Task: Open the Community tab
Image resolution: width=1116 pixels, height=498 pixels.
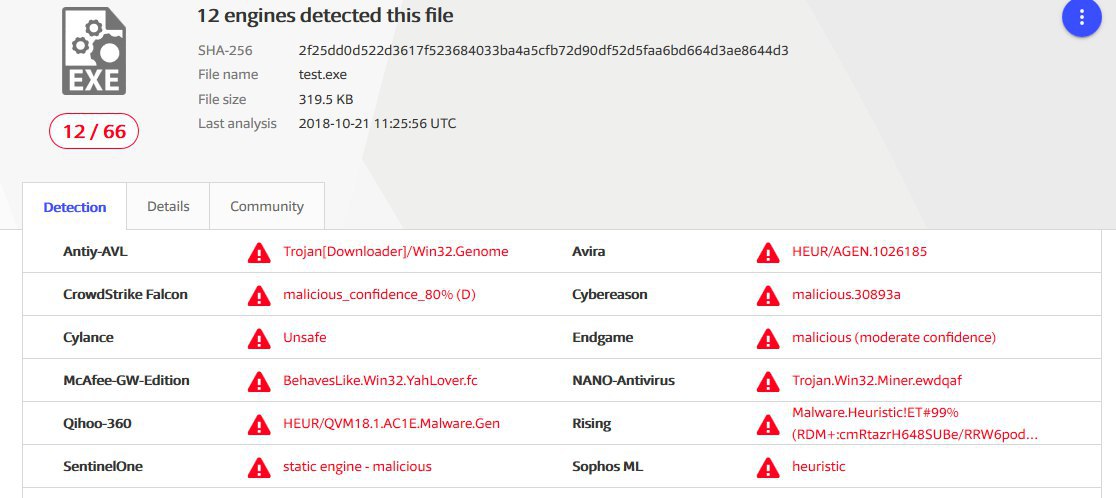Action: point(267,206)
